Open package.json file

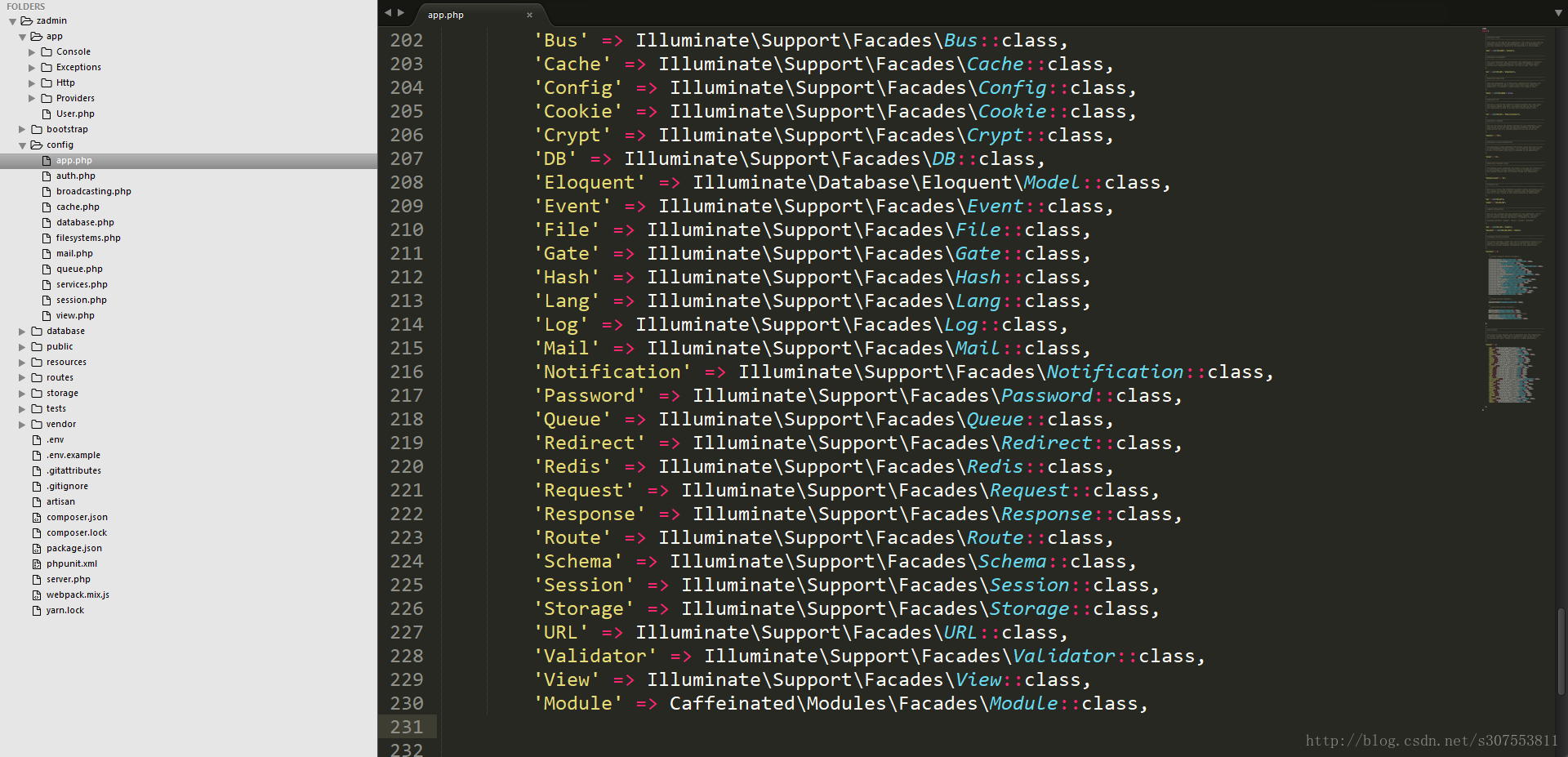point(74,549)
